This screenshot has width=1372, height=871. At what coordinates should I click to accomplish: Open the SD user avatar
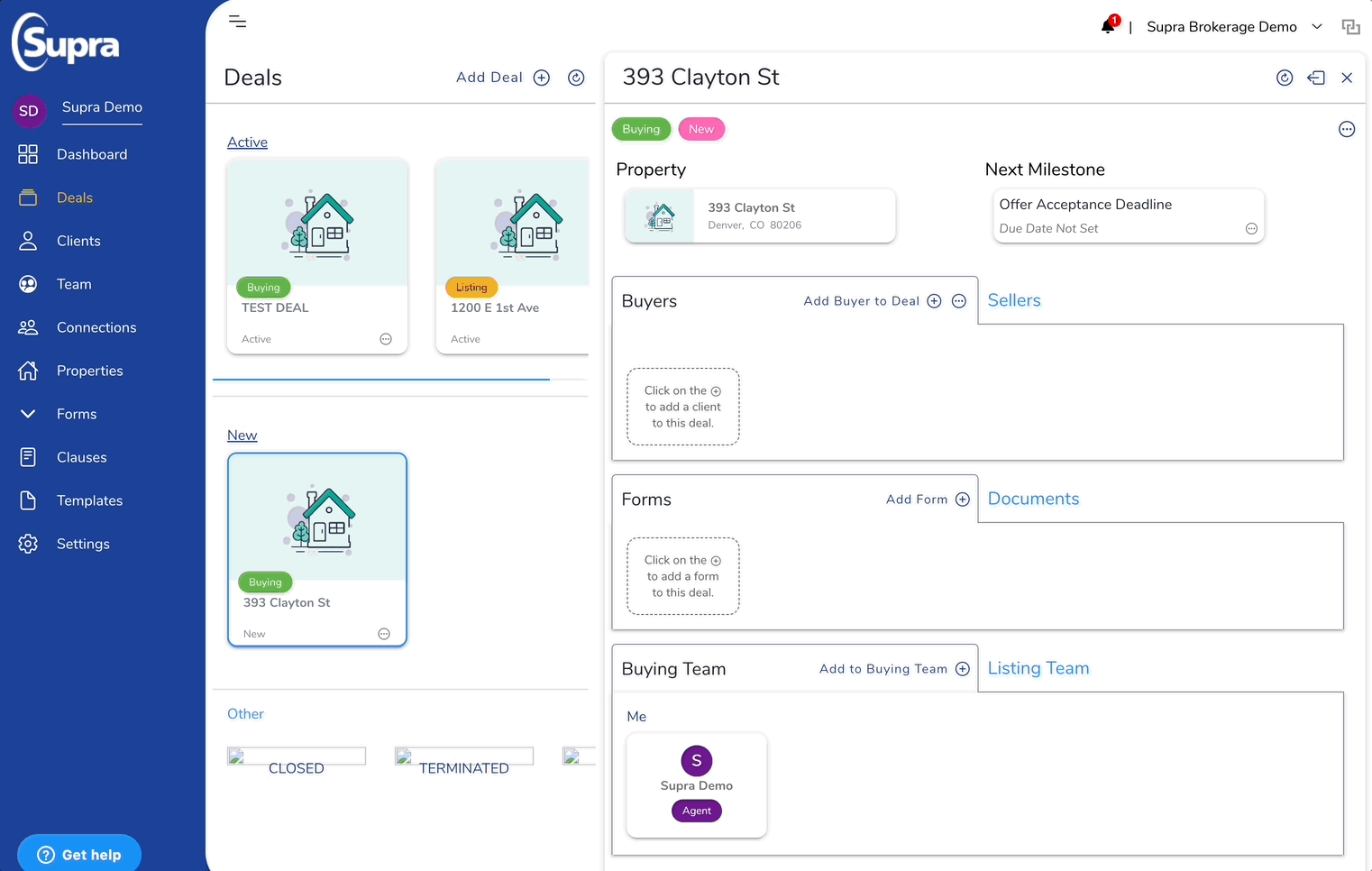point(29,111)
